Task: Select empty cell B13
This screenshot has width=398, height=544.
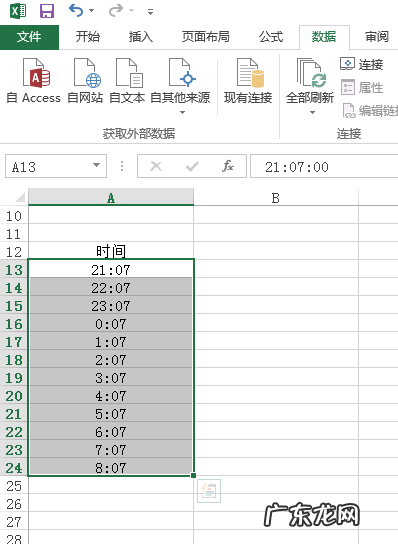Action: click(276, 269)
